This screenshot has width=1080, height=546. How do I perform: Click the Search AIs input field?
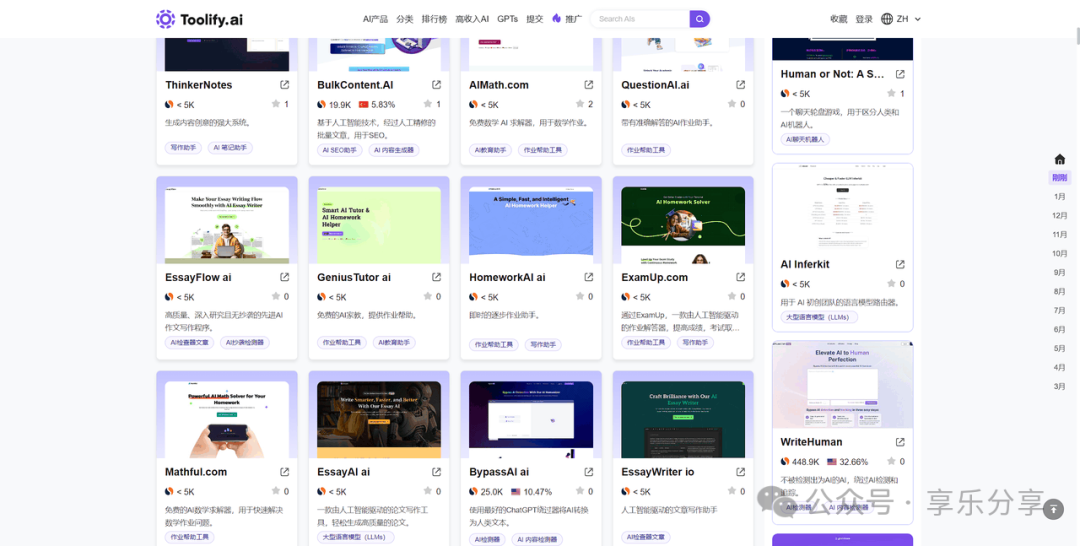[x=640, y=19]
